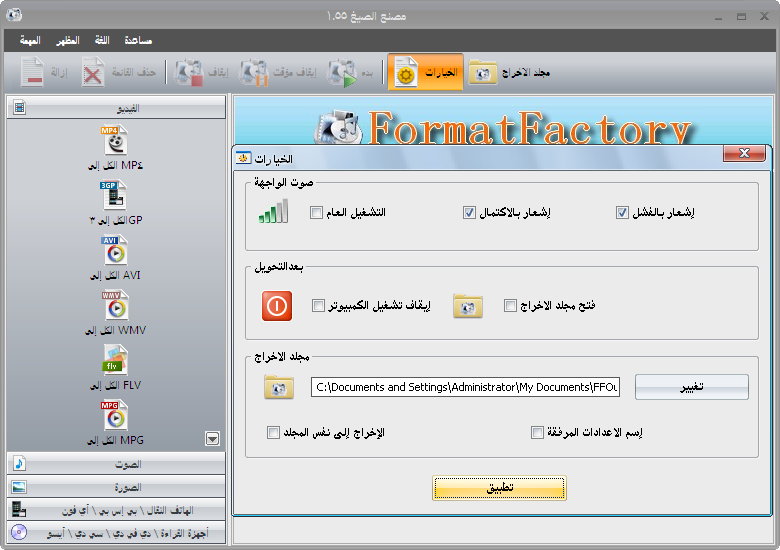Screen dimensions: 780x550
Task: Click the picture icon on the الصورة header
Action: coord(19,487)
